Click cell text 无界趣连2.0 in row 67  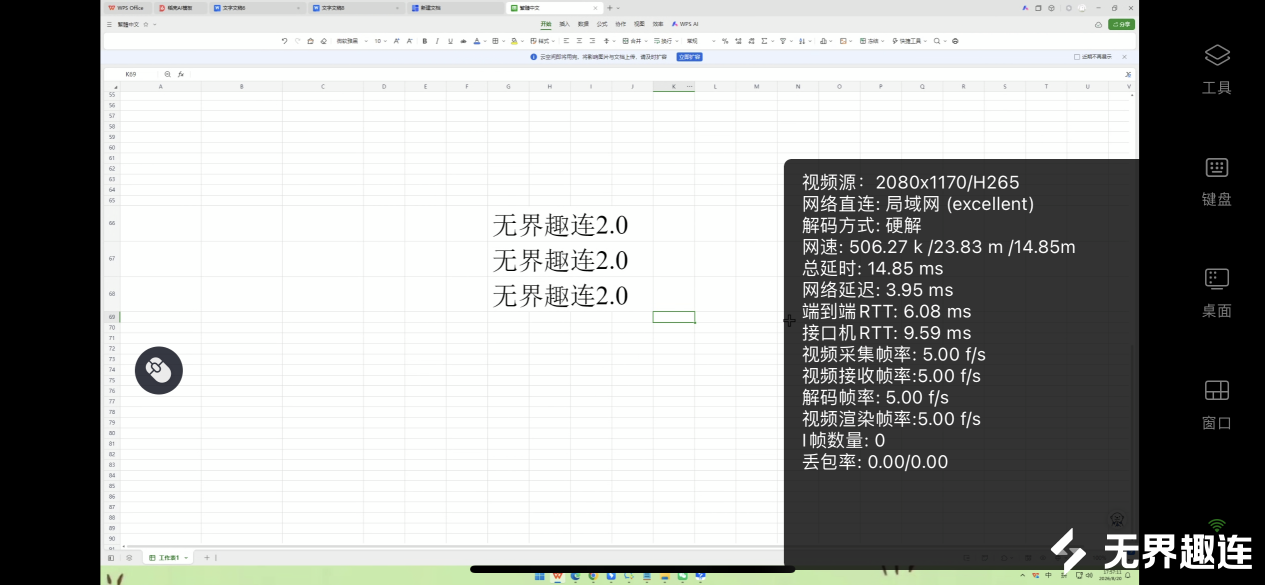[x=560, y=260]
